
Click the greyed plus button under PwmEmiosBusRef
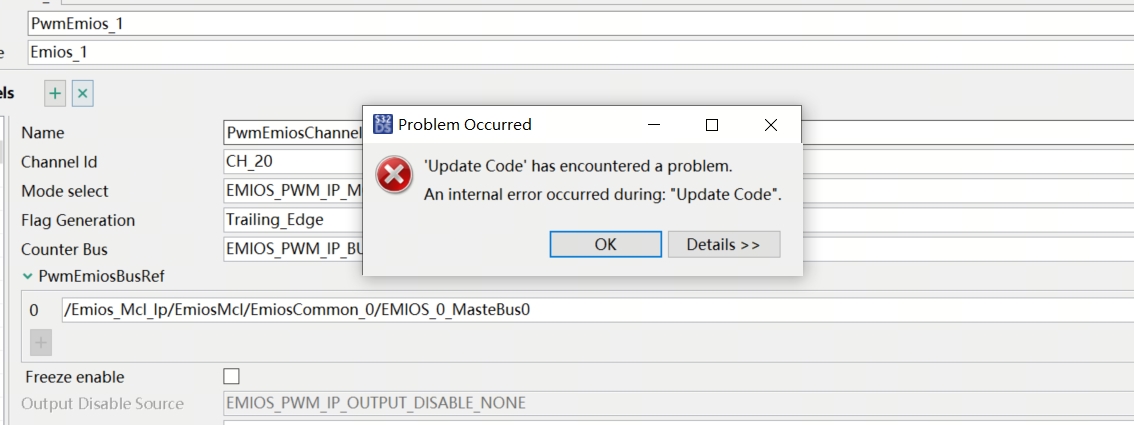[x=41, y=342]
